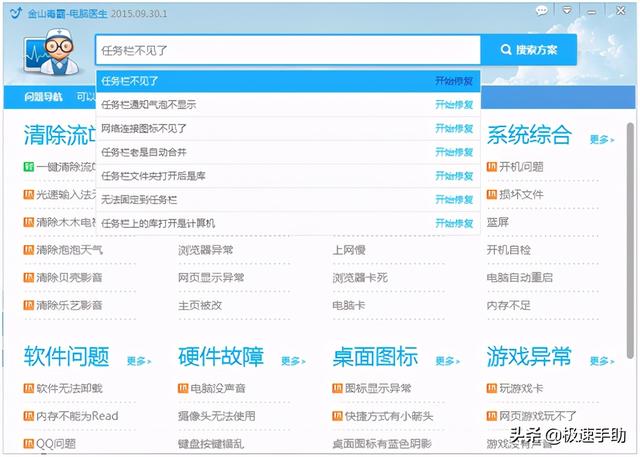Select the 问题导航 tab
The width and height of the screenshot is (640, 457).
43,97
